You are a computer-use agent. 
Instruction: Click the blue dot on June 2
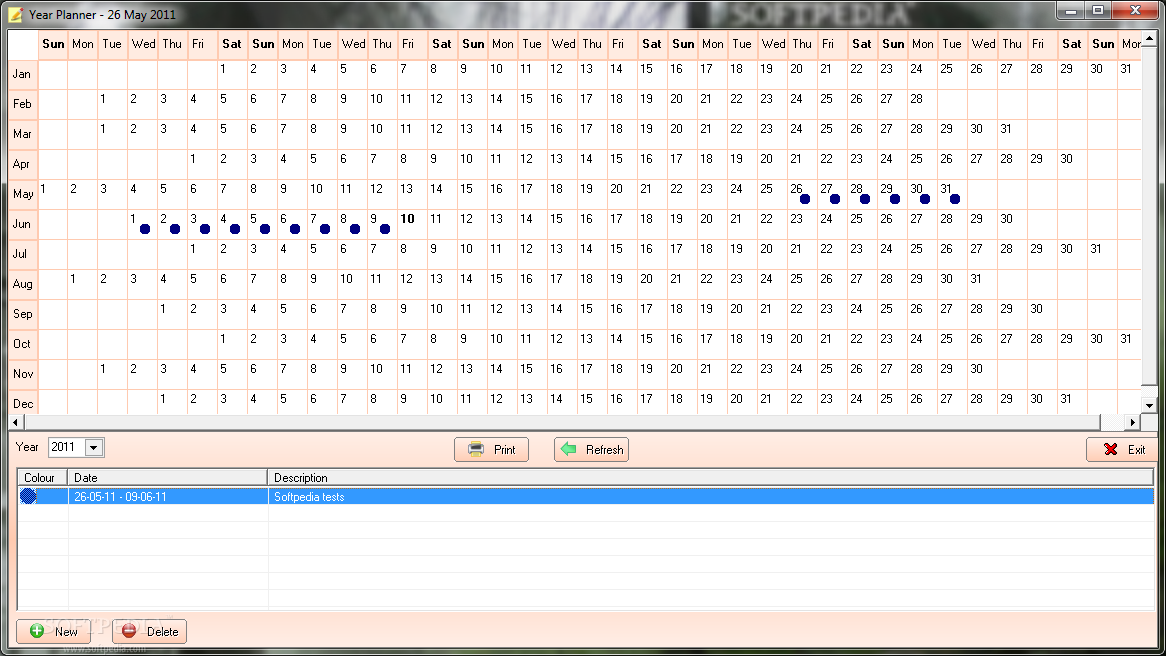coord(175,229)
